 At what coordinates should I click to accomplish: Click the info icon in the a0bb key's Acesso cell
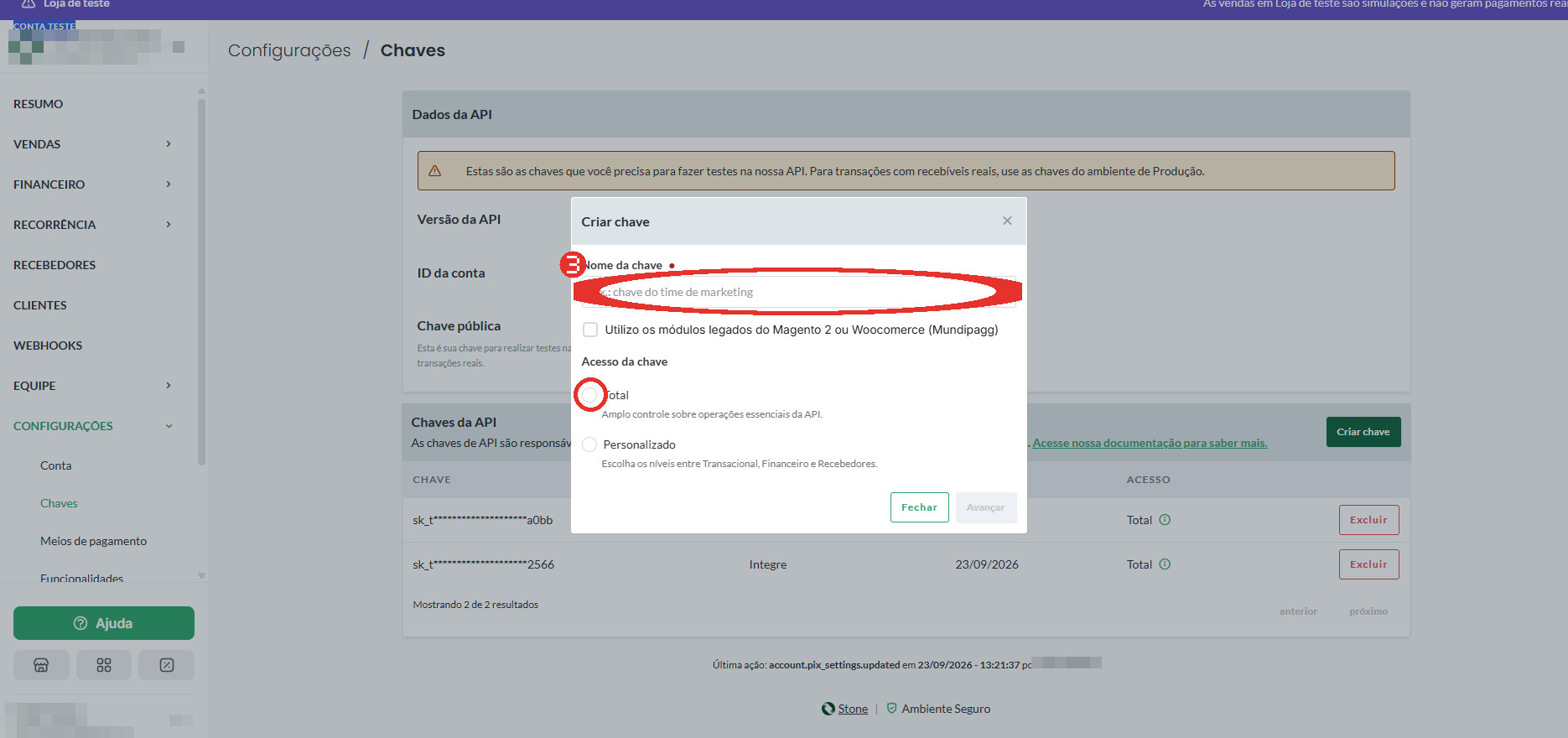click(x=1165, y=520)
